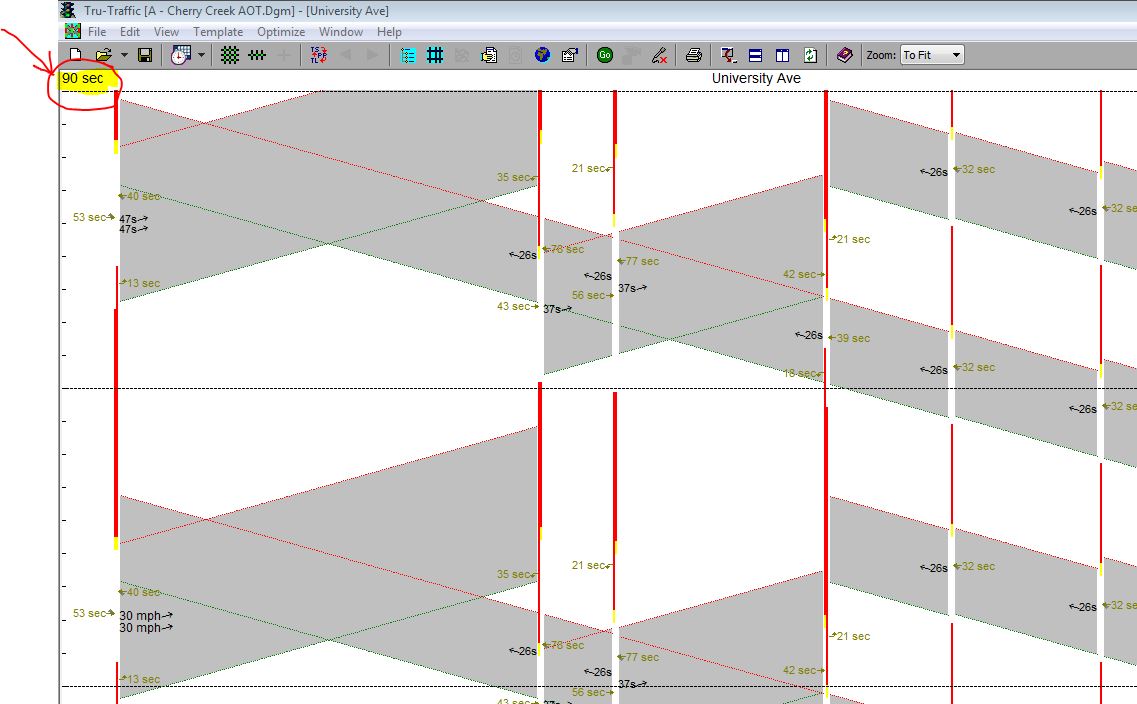Open the Template menu
The height and width of the screenshot is (704, 1137).
tap(218, 32)
